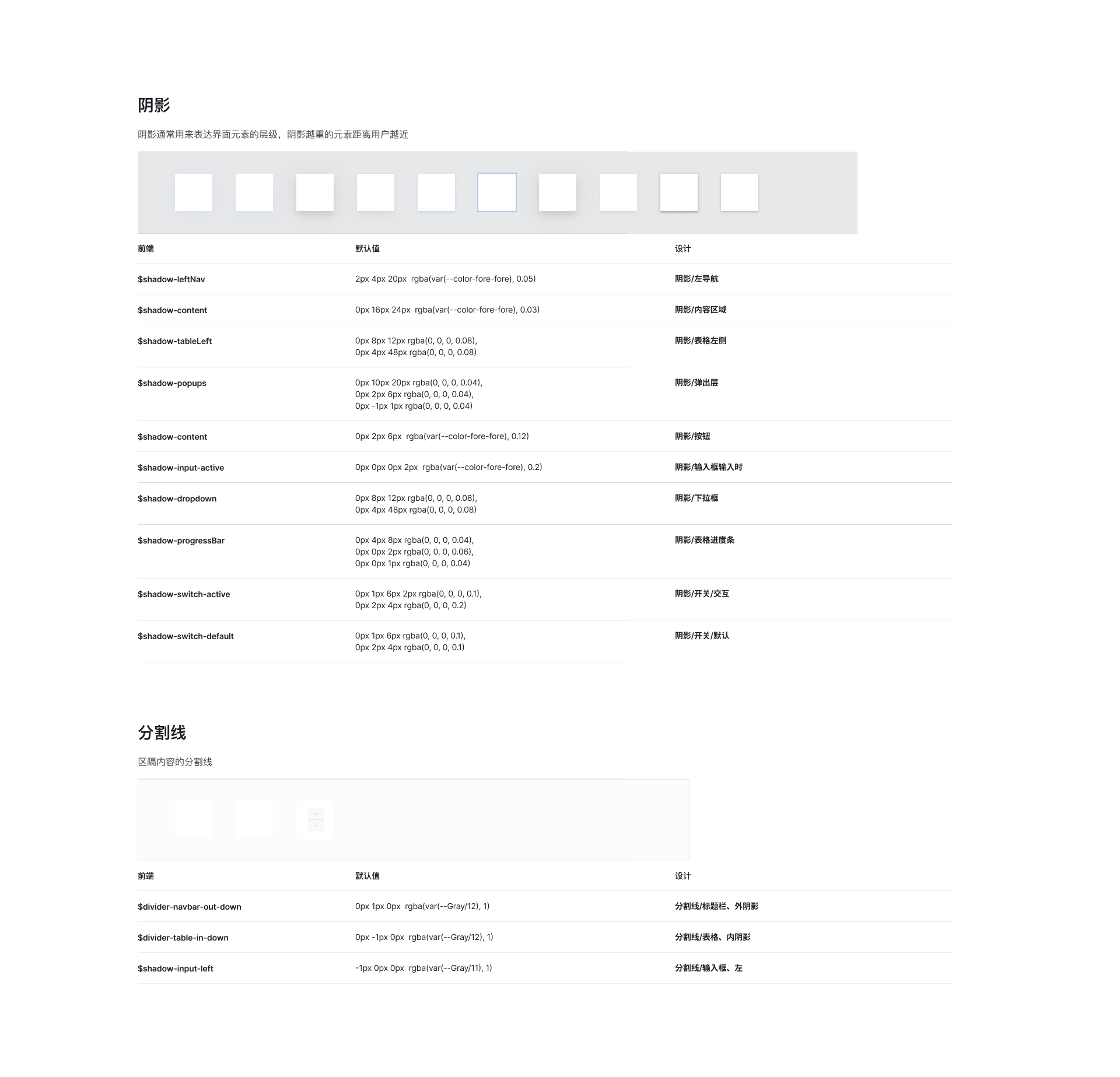
Task: Click the last shadow sample square
Action: 740,192
